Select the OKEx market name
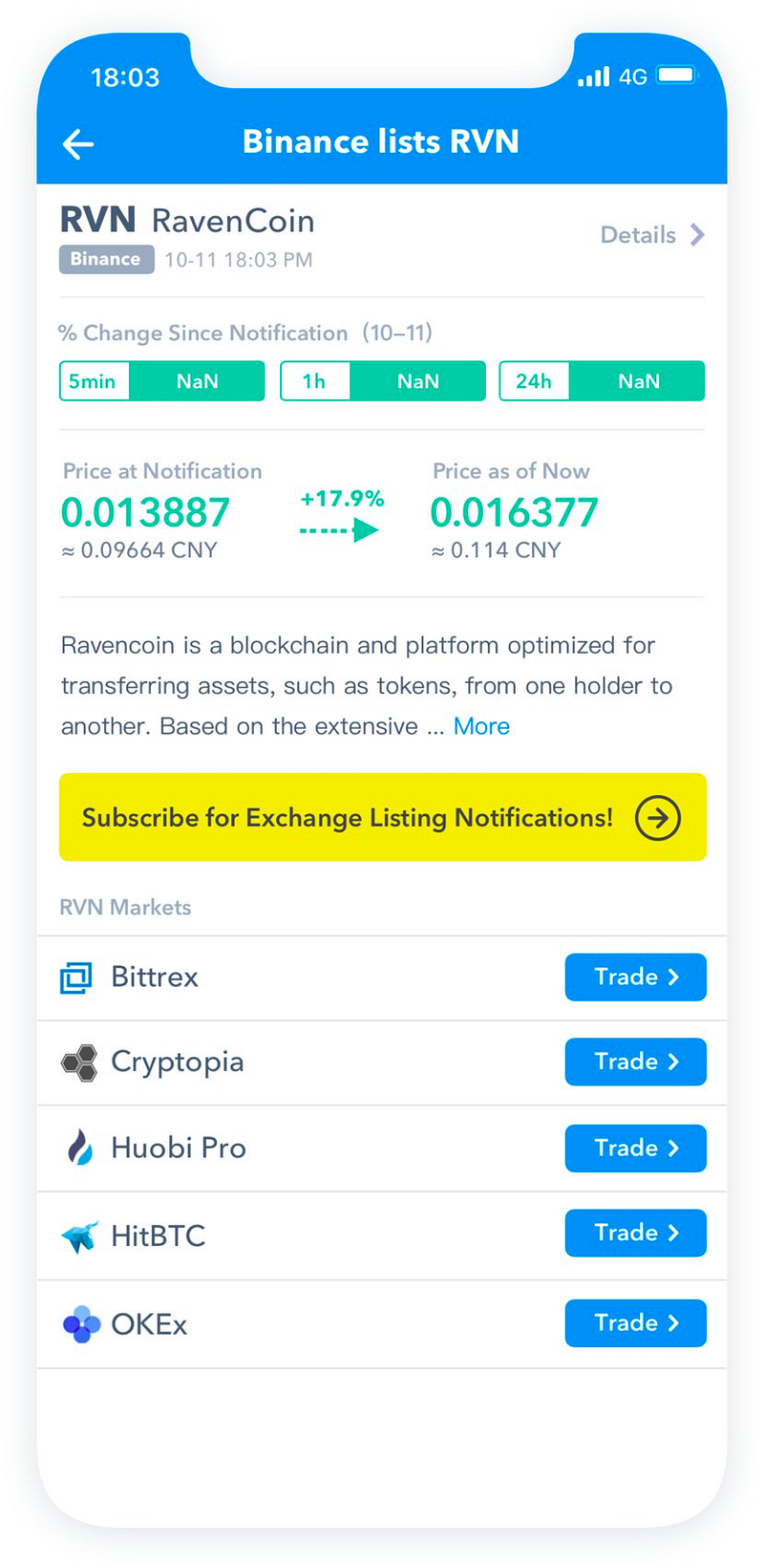Screen dimensions: 764x1568 [x=149, y=1324]
